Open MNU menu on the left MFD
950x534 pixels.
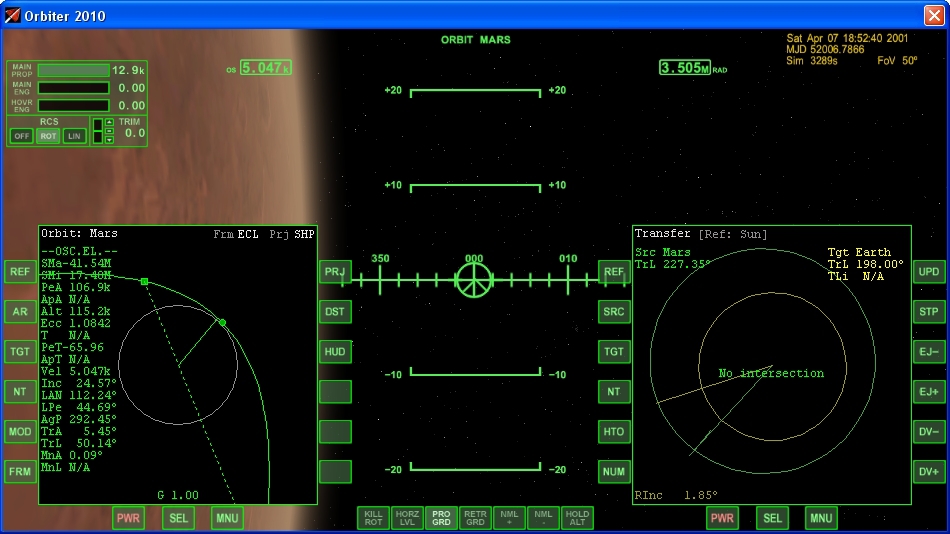pyautogui.click(x=227, y=518)
